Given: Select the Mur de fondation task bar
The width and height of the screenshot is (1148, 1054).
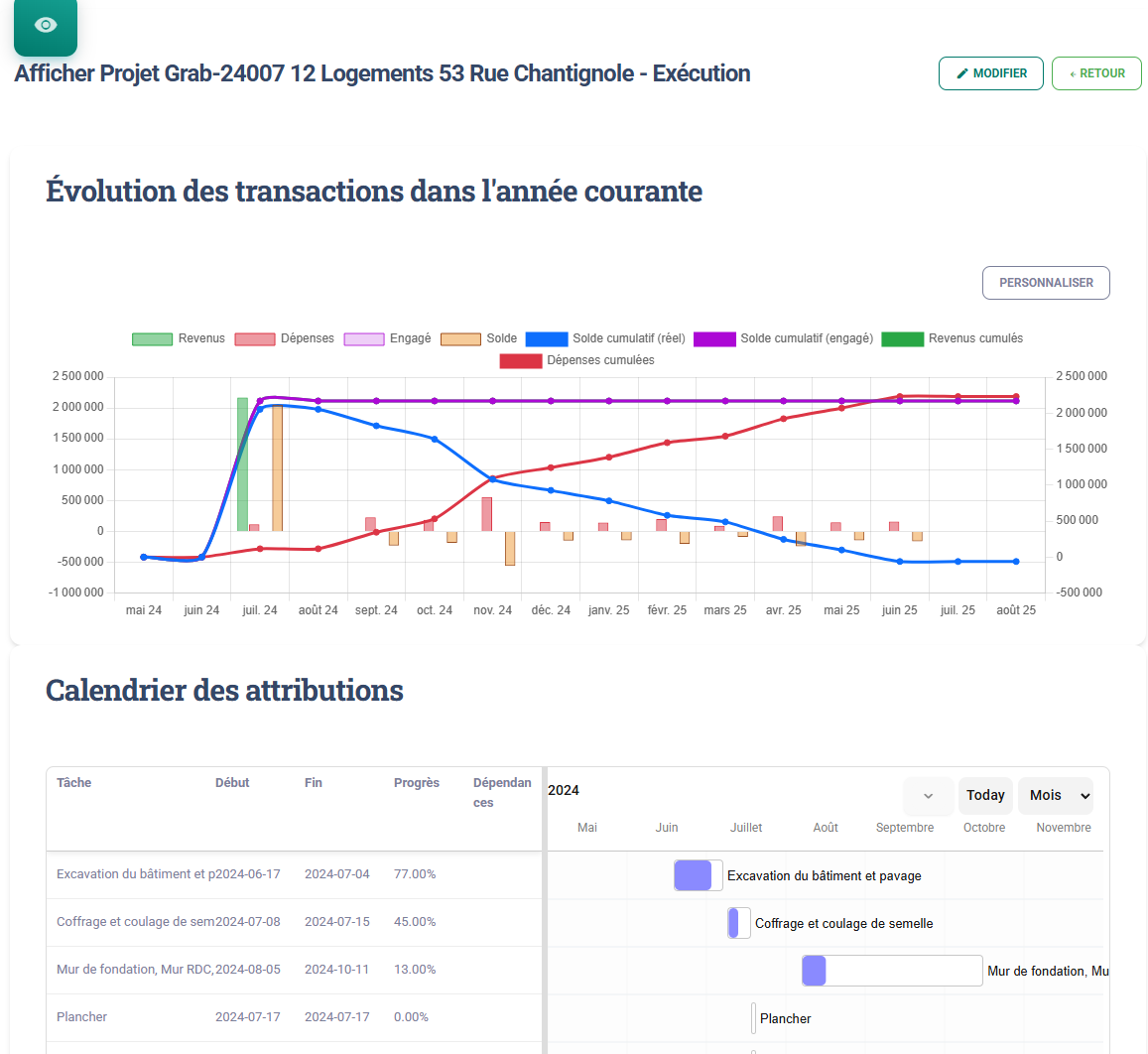Looking at the screenshot, I should (891, 971).
